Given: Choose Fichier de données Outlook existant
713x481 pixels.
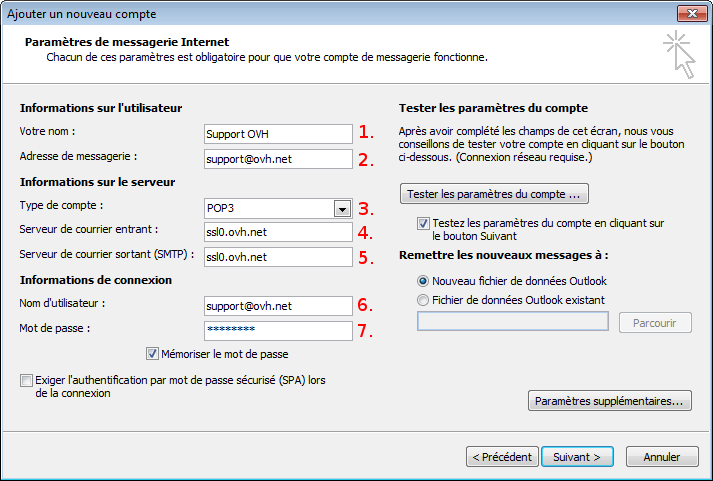Looking at the screenshot, I should pos(424,299).
